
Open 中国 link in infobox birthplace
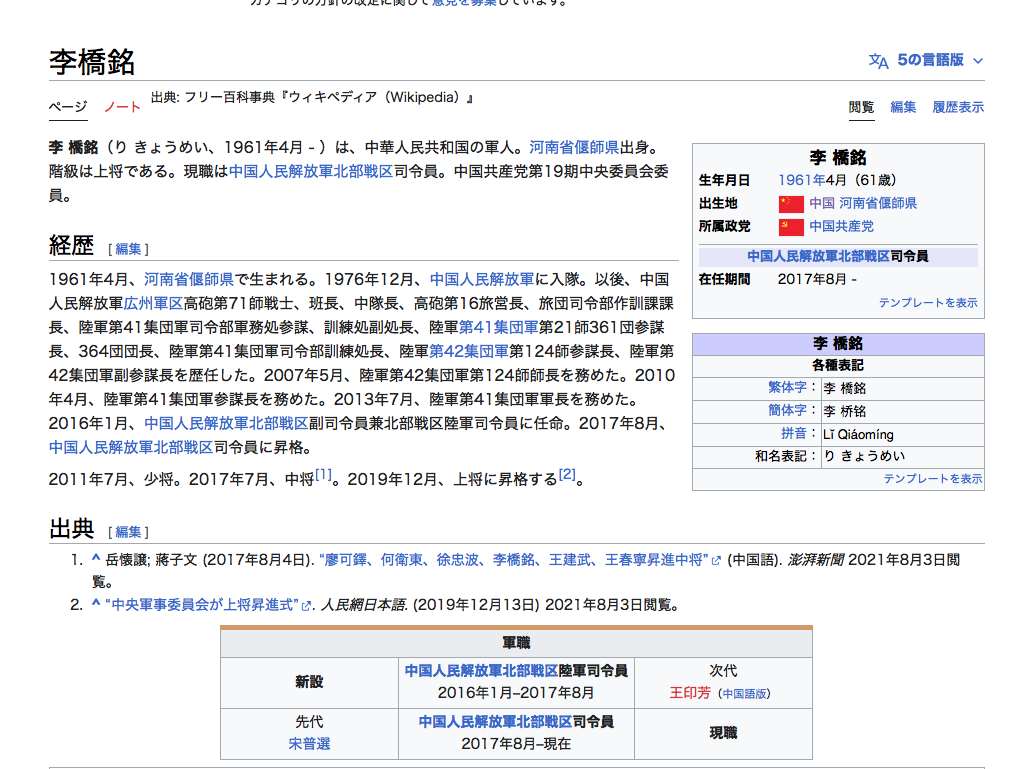(822, 203)
